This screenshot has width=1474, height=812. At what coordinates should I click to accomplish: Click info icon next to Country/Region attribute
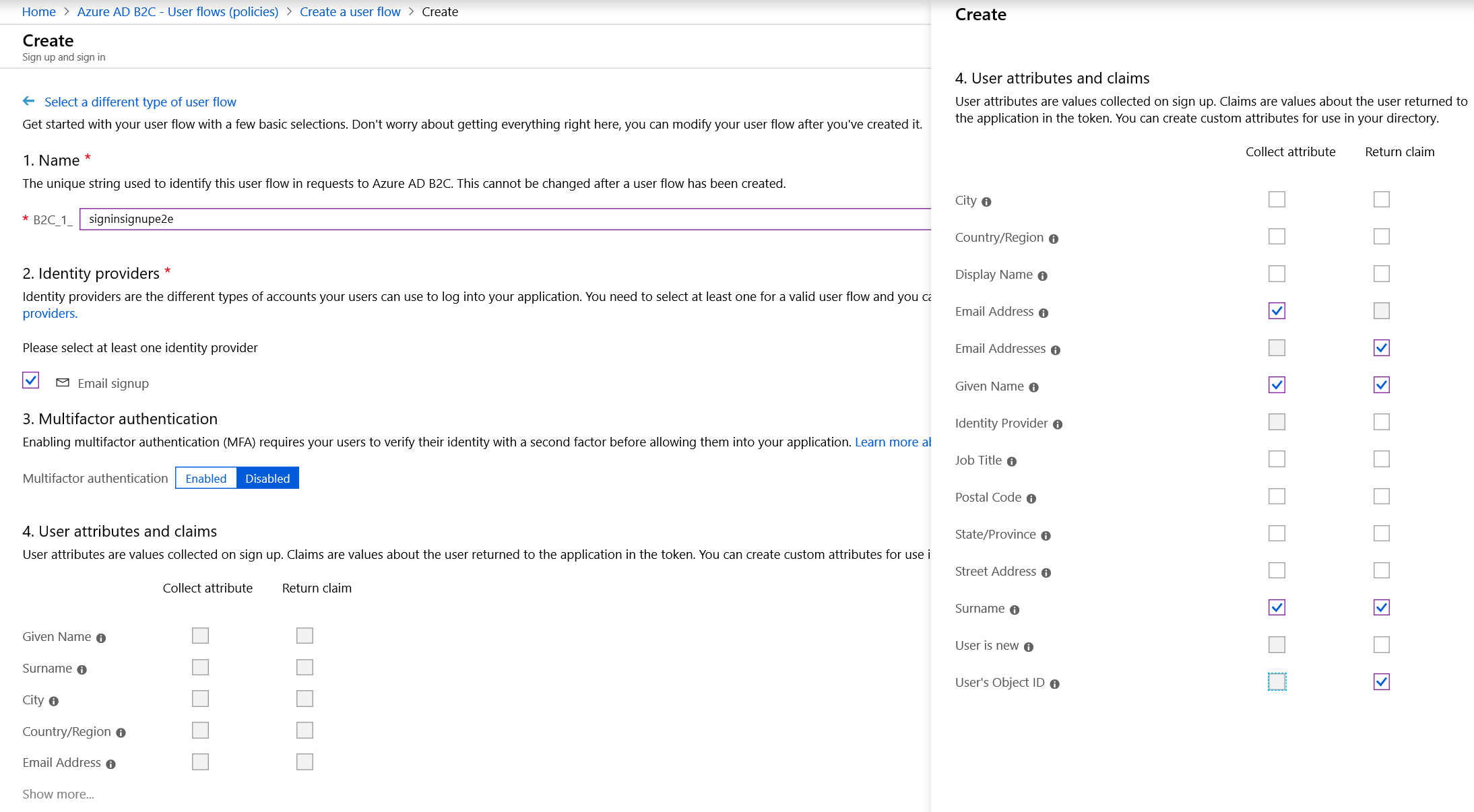[x=1054, y=238]
